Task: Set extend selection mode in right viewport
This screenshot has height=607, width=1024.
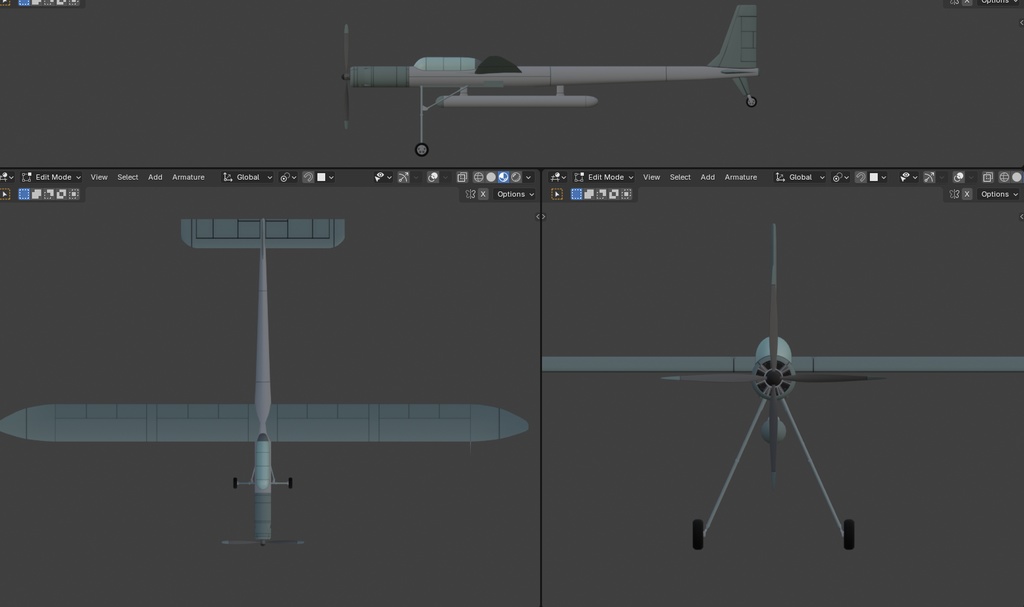Action: coord(589,194)
